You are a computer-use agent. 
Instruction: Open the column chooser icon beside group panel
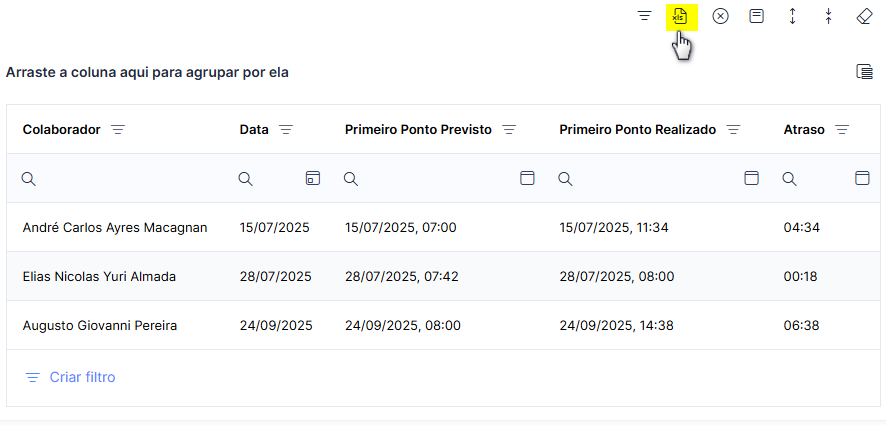point(865,72)
